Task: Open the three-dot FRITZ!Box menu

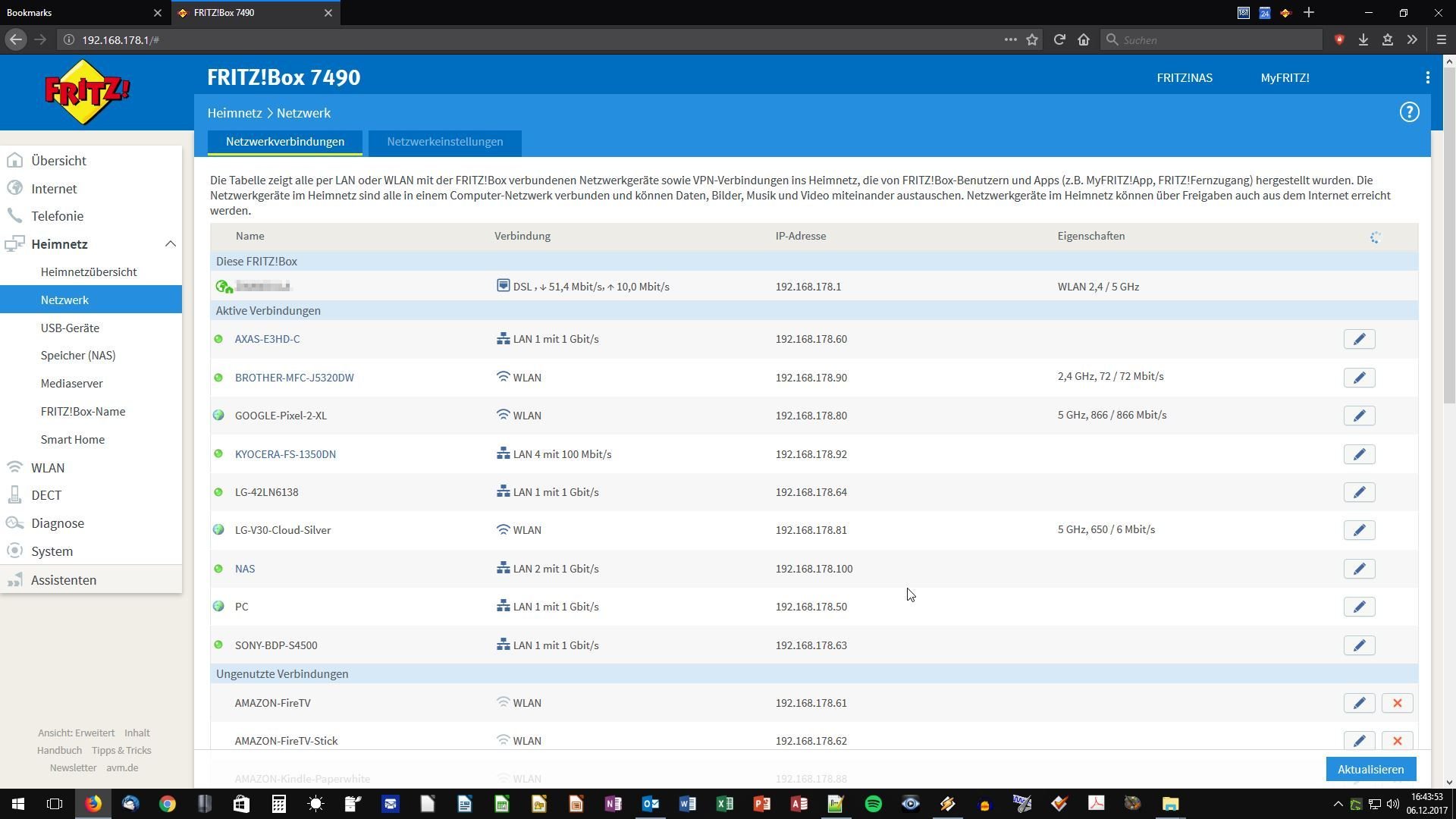Action: (1427, 77)
